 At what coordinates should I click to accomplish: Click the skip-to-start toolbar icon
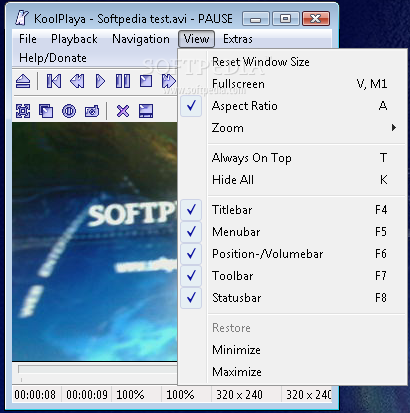[x=54, y=81]
